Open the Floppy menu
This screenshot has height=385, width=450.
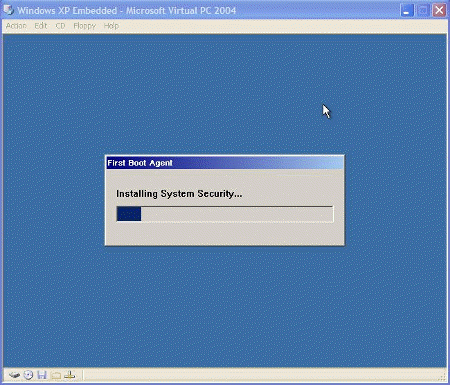(84, 26)
